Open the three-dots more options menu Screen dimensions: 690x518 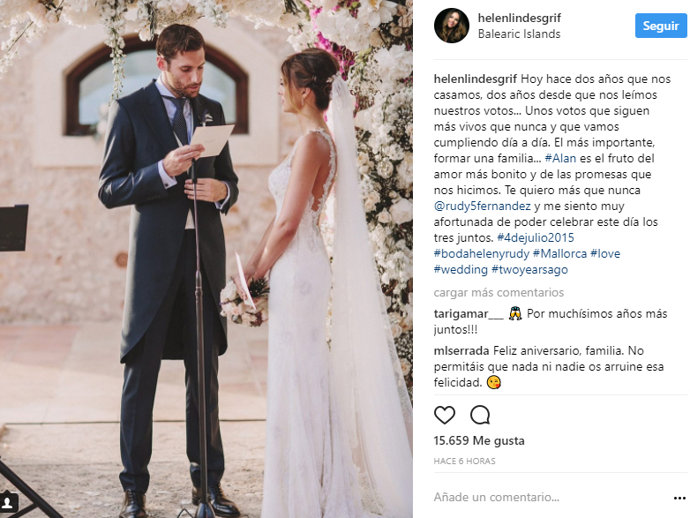679,498
